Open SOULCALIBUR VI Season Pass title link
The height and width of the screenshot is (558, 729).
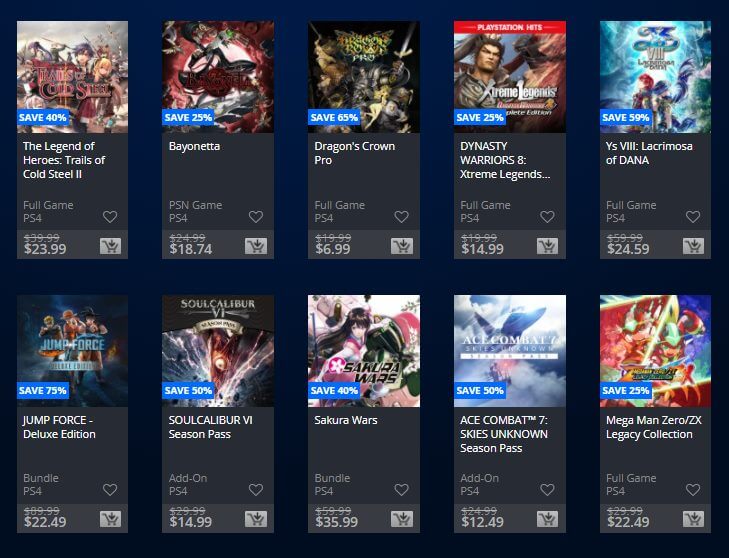point(211,427)
